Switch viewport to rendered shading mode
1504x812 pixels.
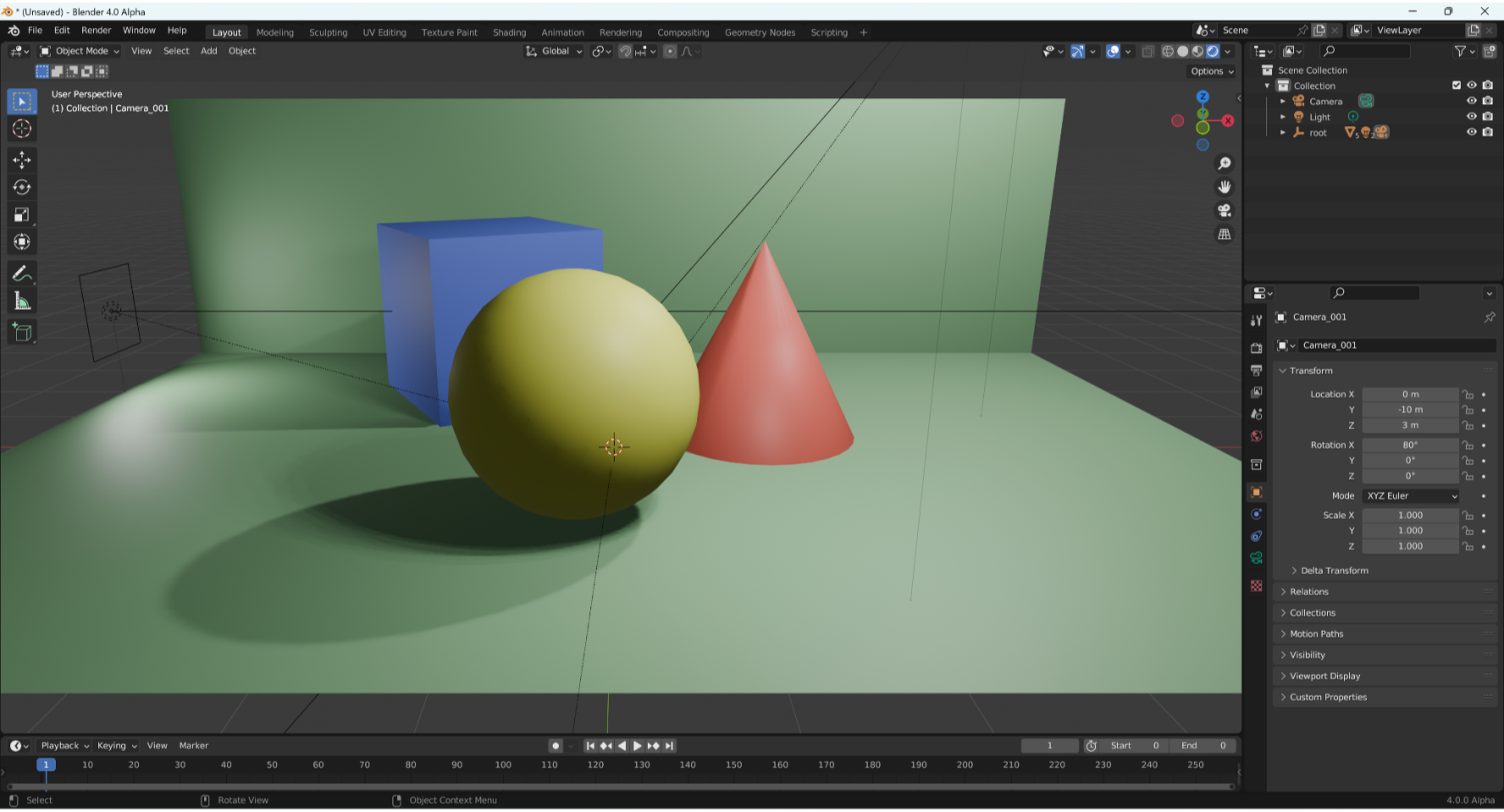1213,51
